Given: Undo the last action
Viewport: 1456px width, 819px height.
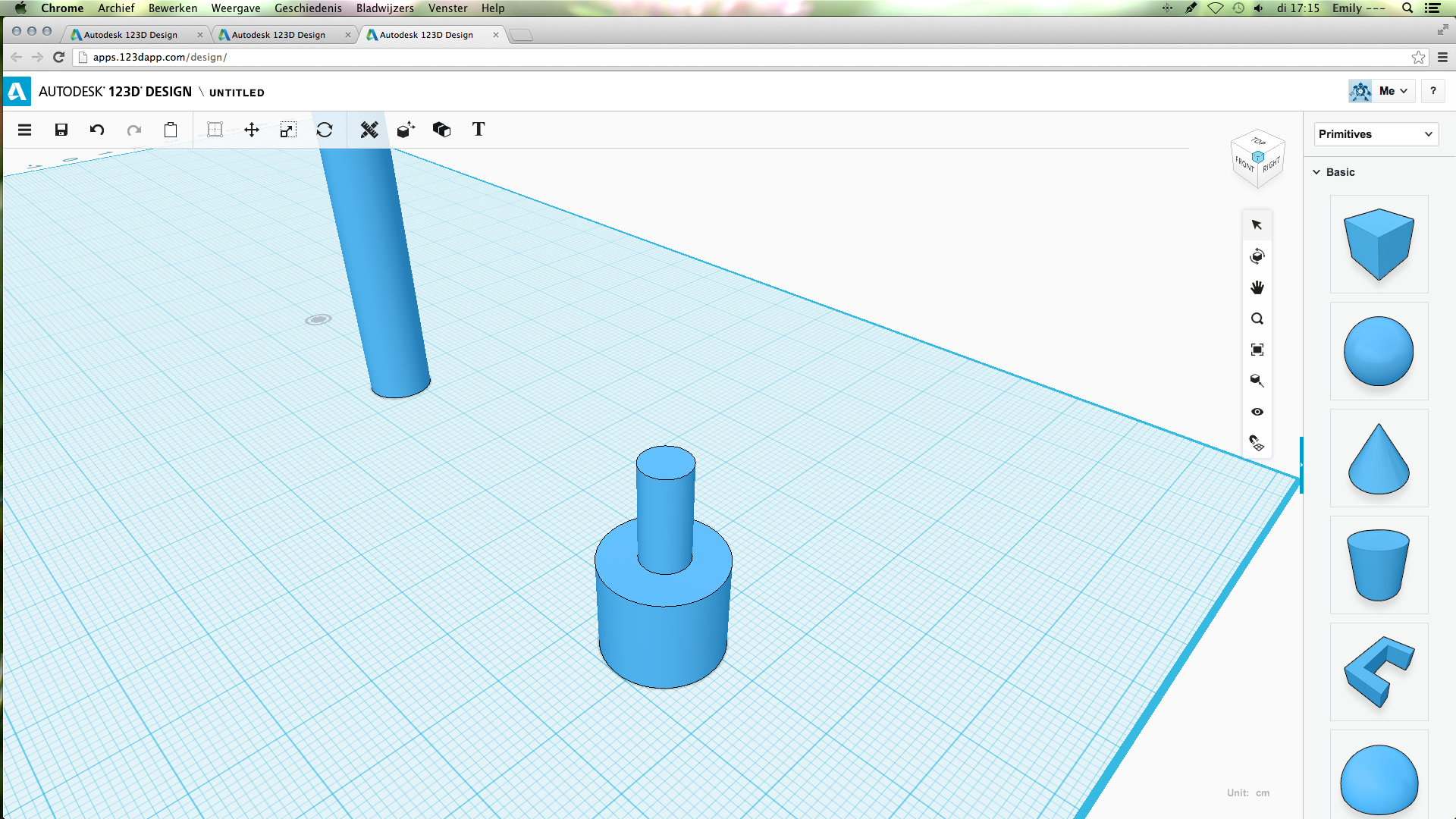Looking at the screenshot, I should pos(97,130).
